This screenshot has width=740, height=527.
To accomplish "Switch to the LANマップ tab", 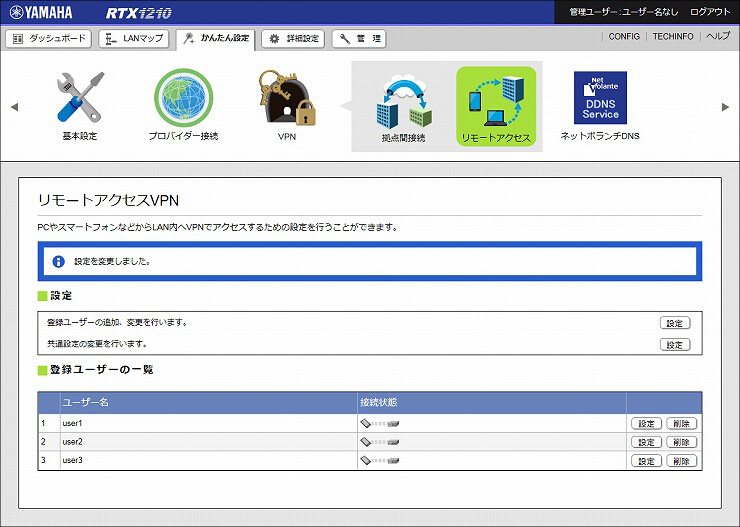I will click(134, 39).
